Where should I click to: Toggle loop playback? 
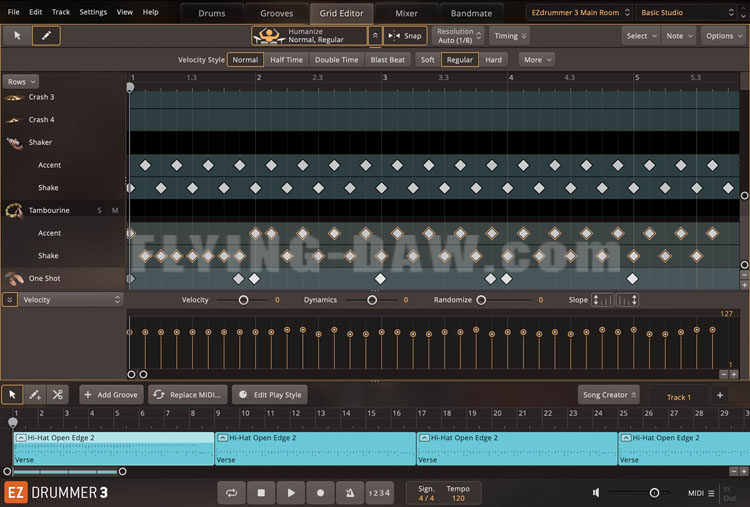[232, 493]
